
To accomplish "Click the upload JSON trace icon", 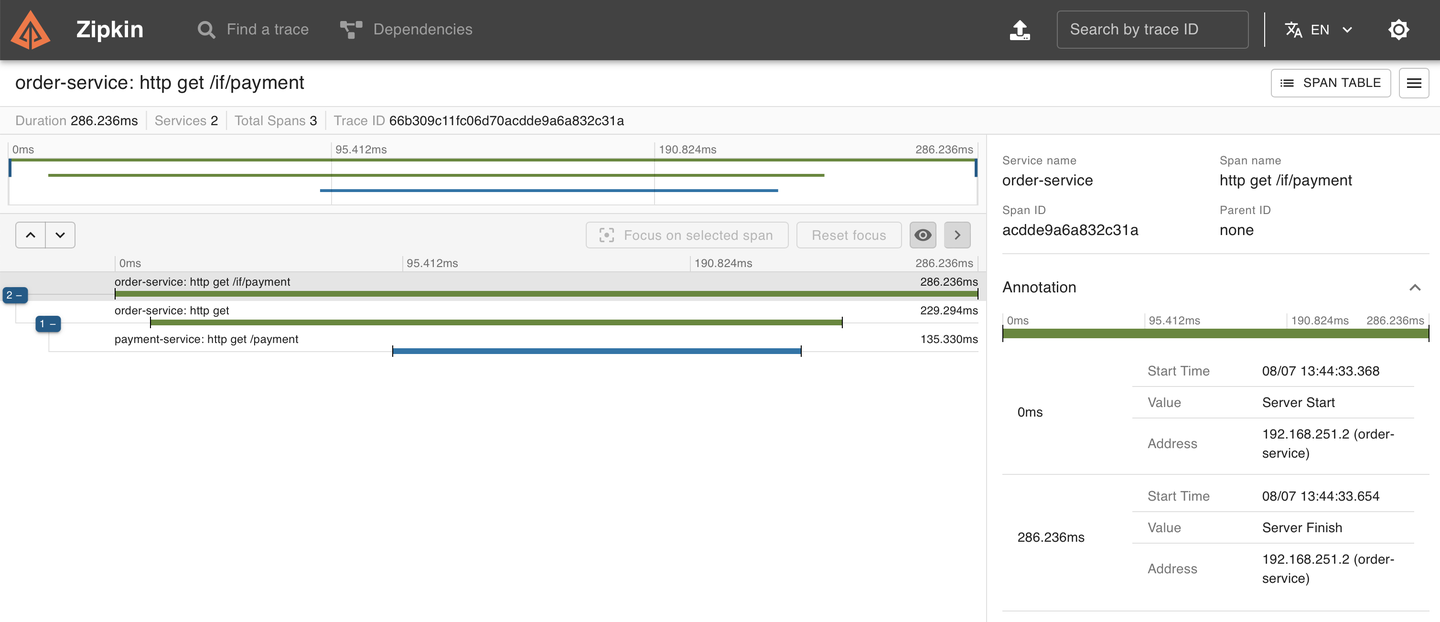I will click(1019, 30).
